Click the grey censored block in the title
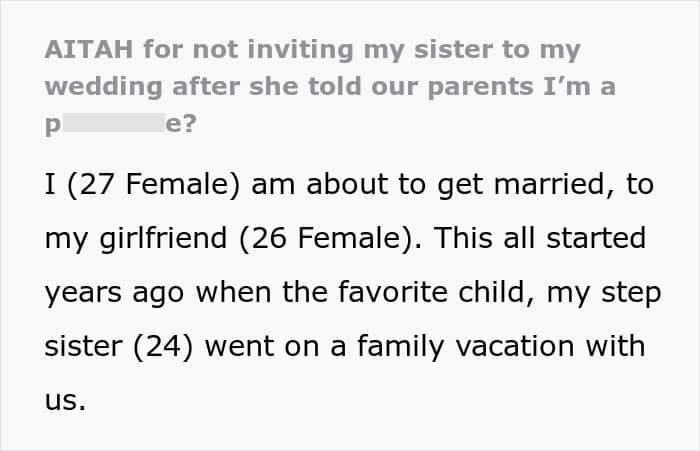Screen dimensions: 700x451 114,122
